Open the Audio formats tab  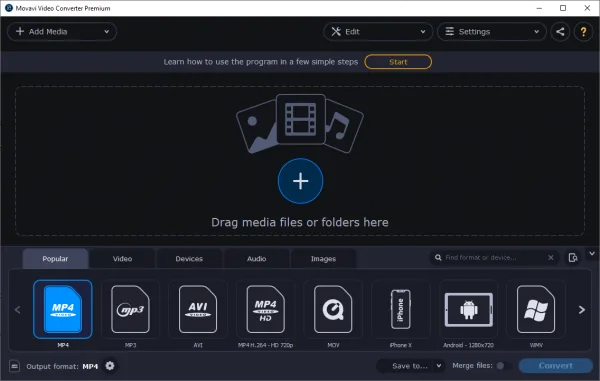coord(256,259)
